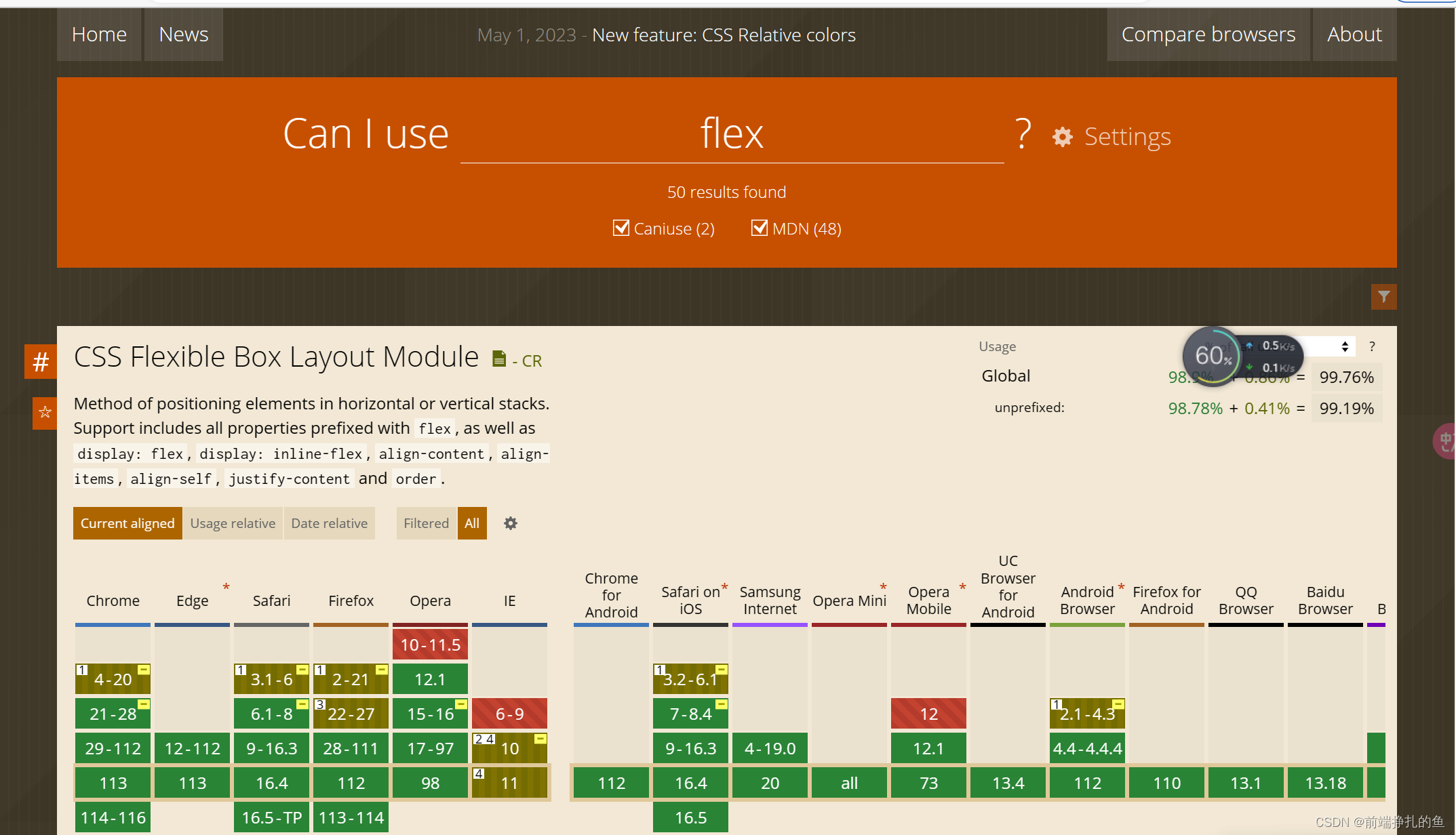This screenshot has width=1456, height=835.
Task: Click the note flag on Chrome 4-20
Action: coord(144,670)
